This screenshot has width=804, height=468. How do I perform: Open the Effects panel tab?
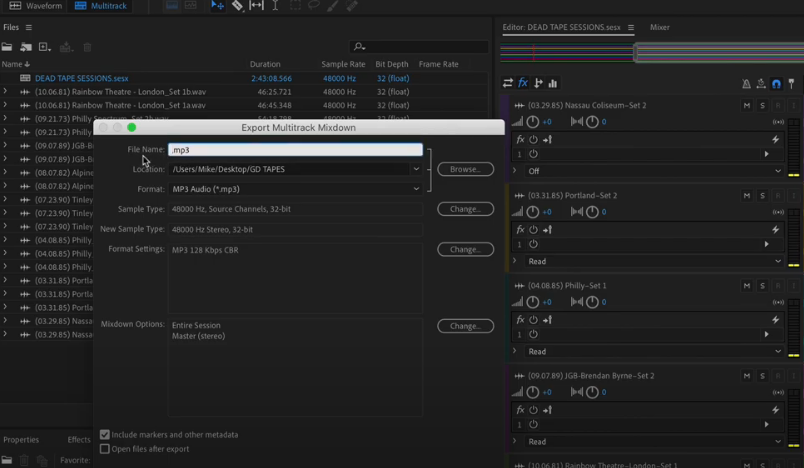[79, 440]
